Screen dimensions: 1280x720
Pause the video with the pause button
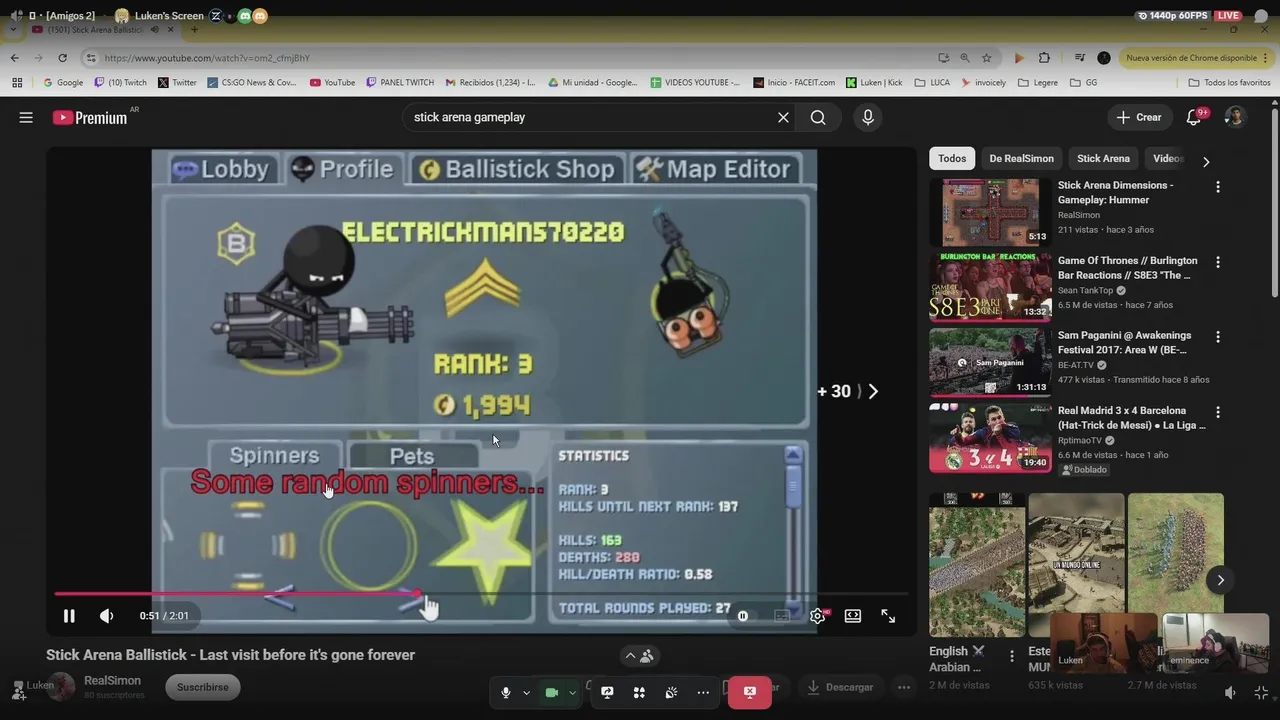69,616
